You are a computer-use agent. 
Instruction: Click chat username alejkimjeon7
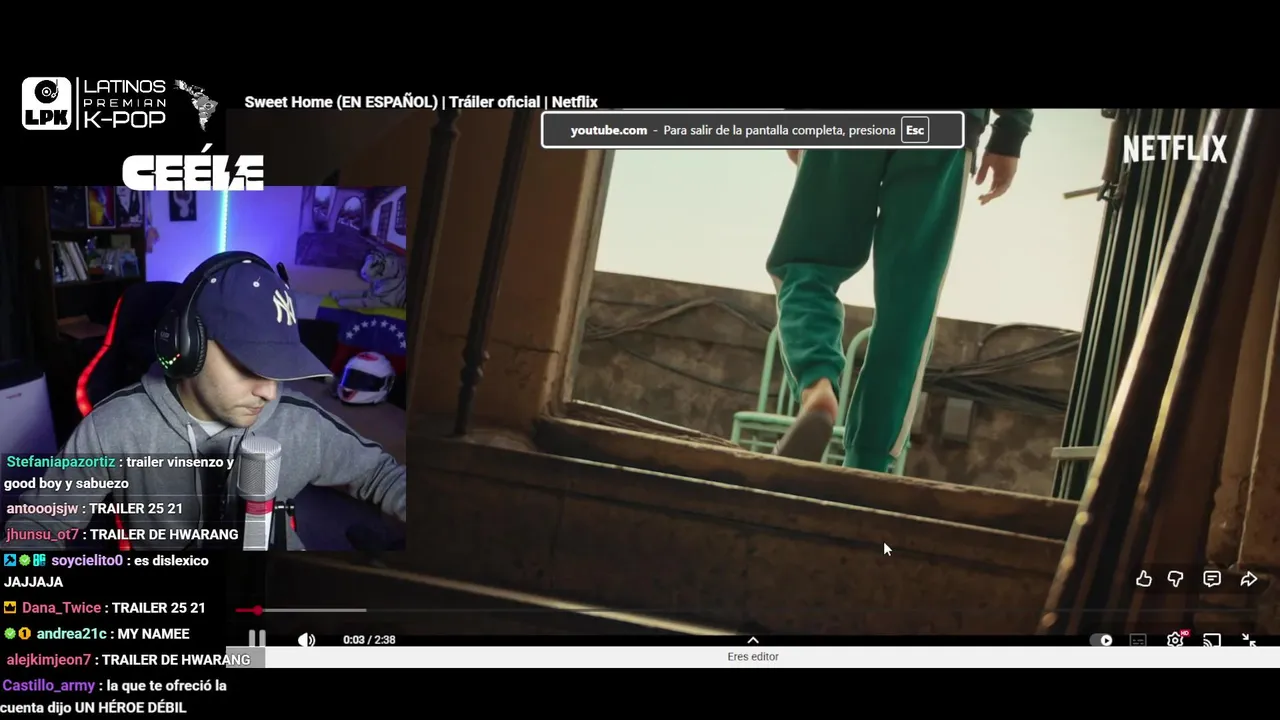coord(49,659)
